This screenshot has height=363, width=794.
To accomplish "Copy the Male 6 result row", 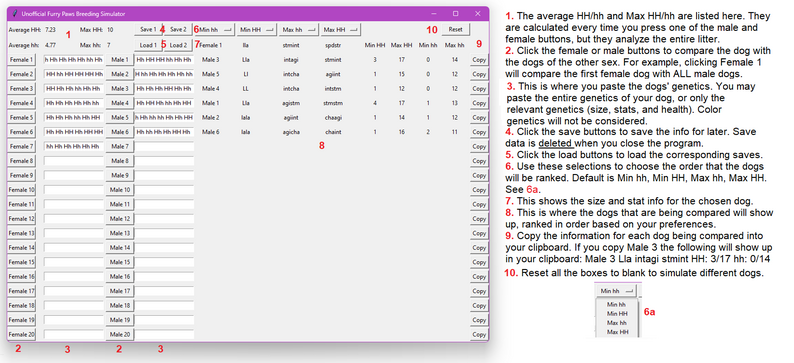I will click(x=479, y=132).
